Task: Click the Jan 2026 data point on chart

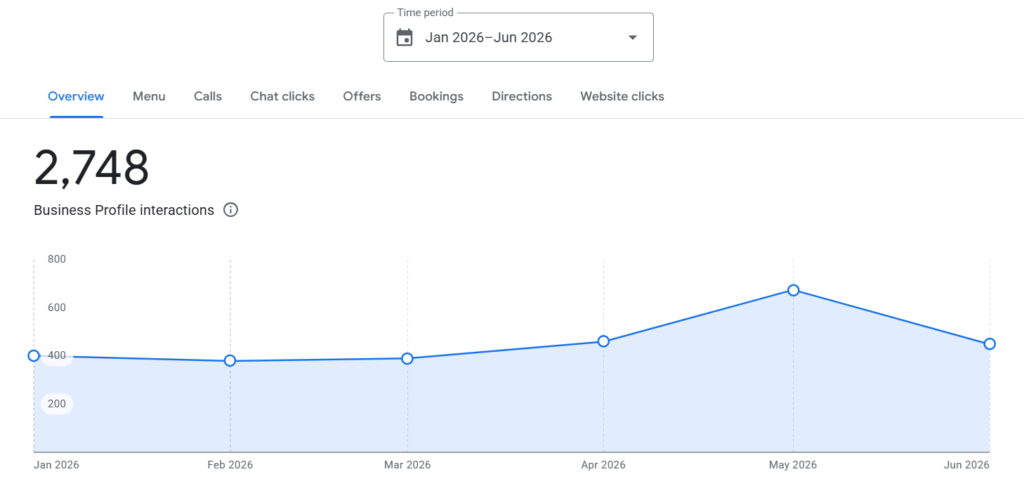Action: click(x=34, y=355)
